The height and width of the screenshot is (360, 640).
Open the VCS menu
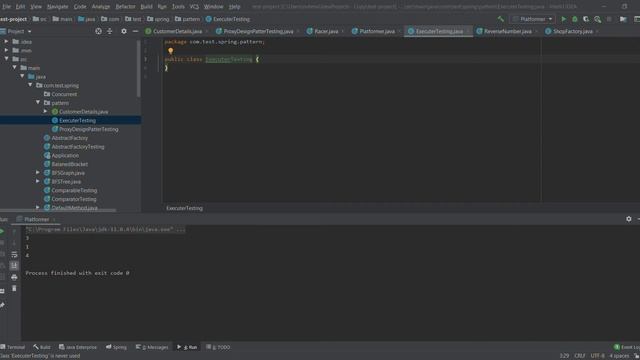[194, 7]
